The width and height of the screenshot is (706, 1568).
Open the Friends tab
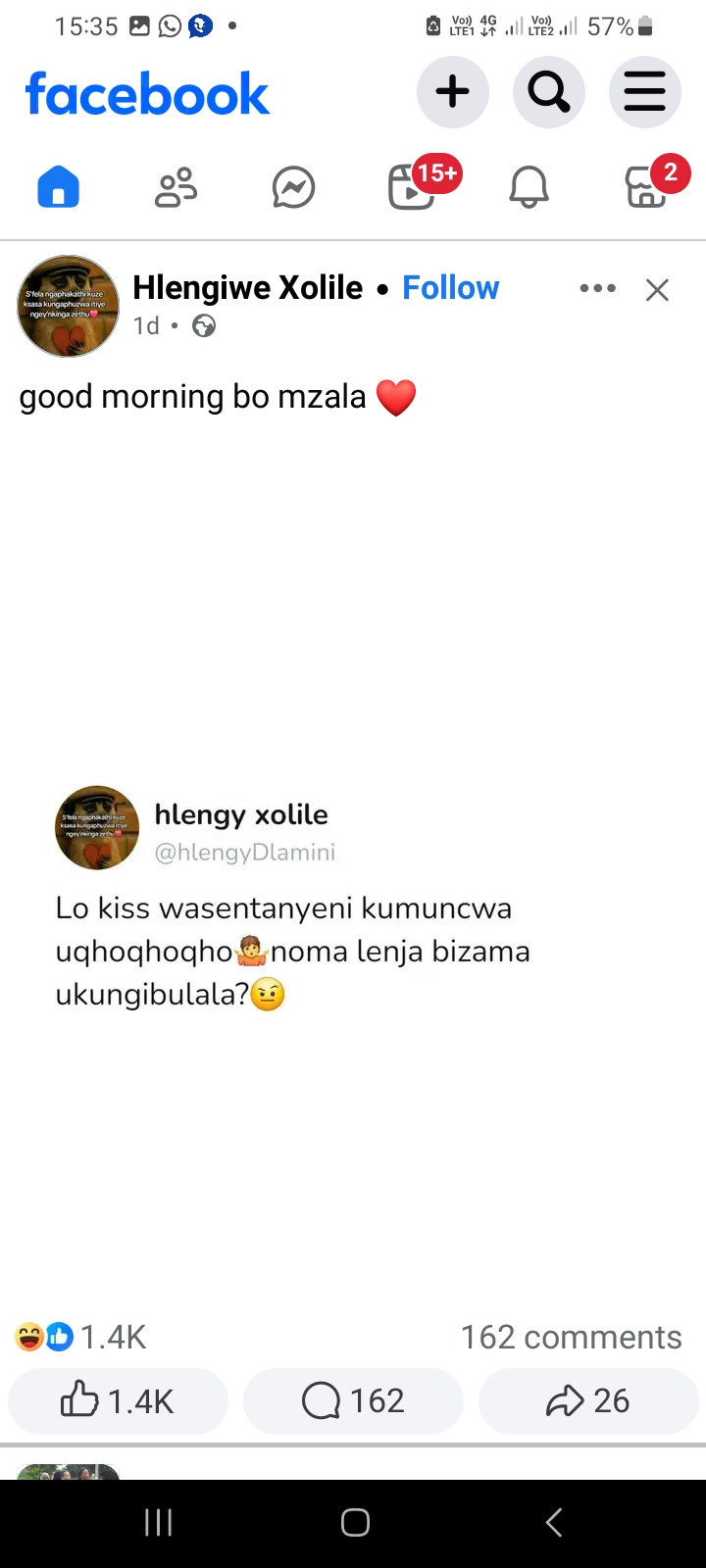pos(176,186)
